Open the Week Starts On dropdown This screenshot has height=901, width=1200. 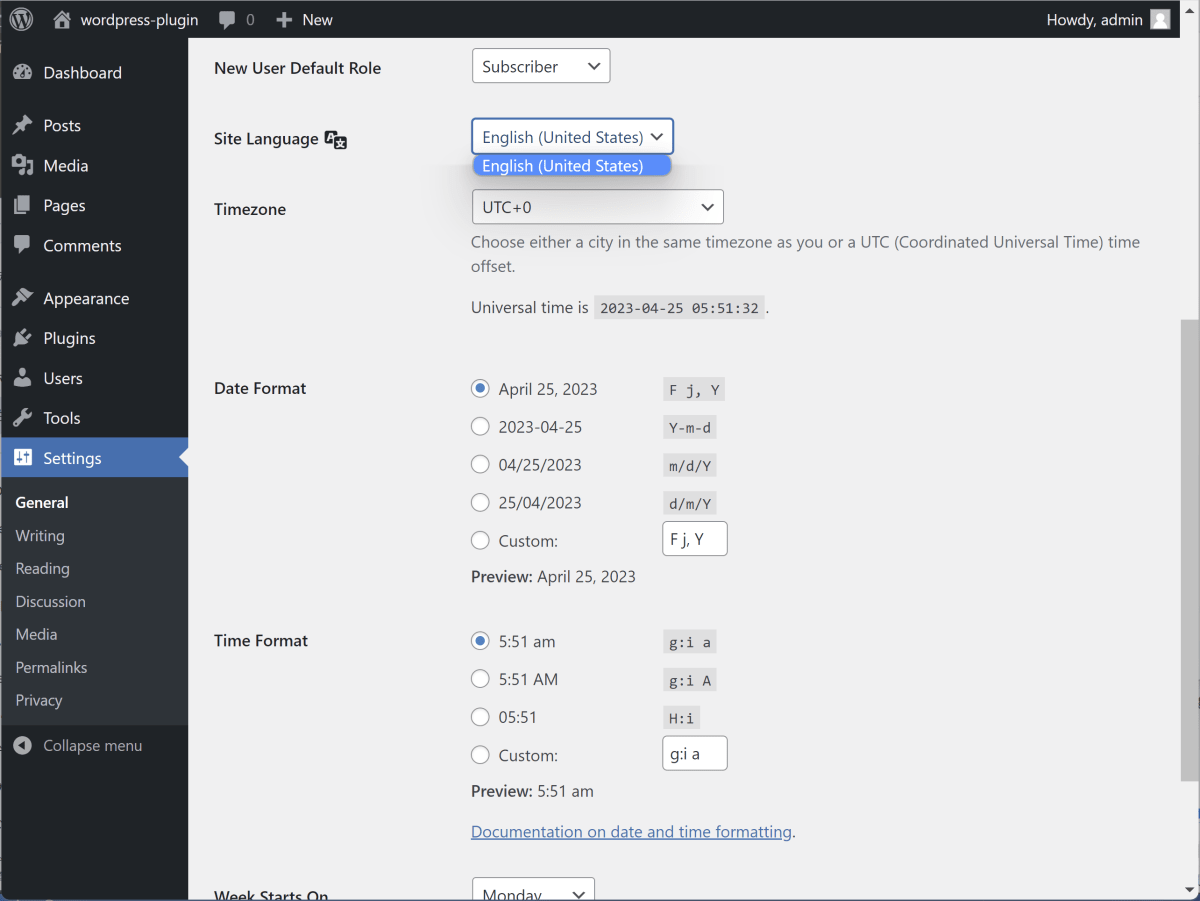click(533, 890)
